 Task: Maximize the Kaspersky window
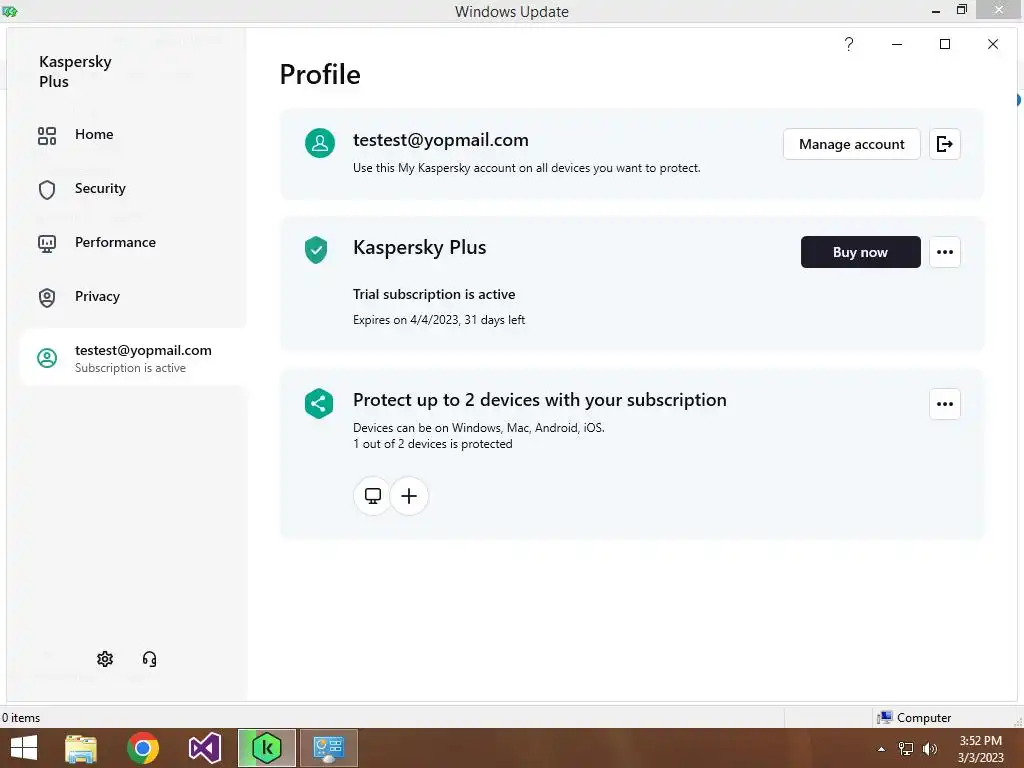[944, 44]
